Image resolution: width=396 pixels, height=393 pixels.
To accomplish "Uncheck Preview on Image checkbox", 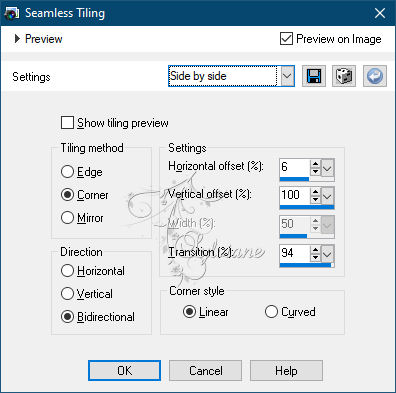I will pyautogui.click(x=286, y=39).
